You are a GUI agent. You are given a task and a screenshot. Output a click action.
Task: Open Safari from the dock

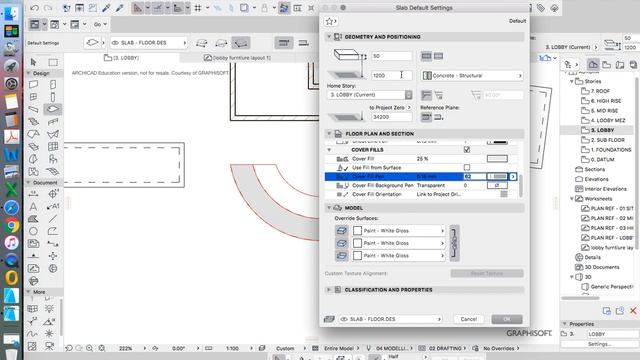11,207
